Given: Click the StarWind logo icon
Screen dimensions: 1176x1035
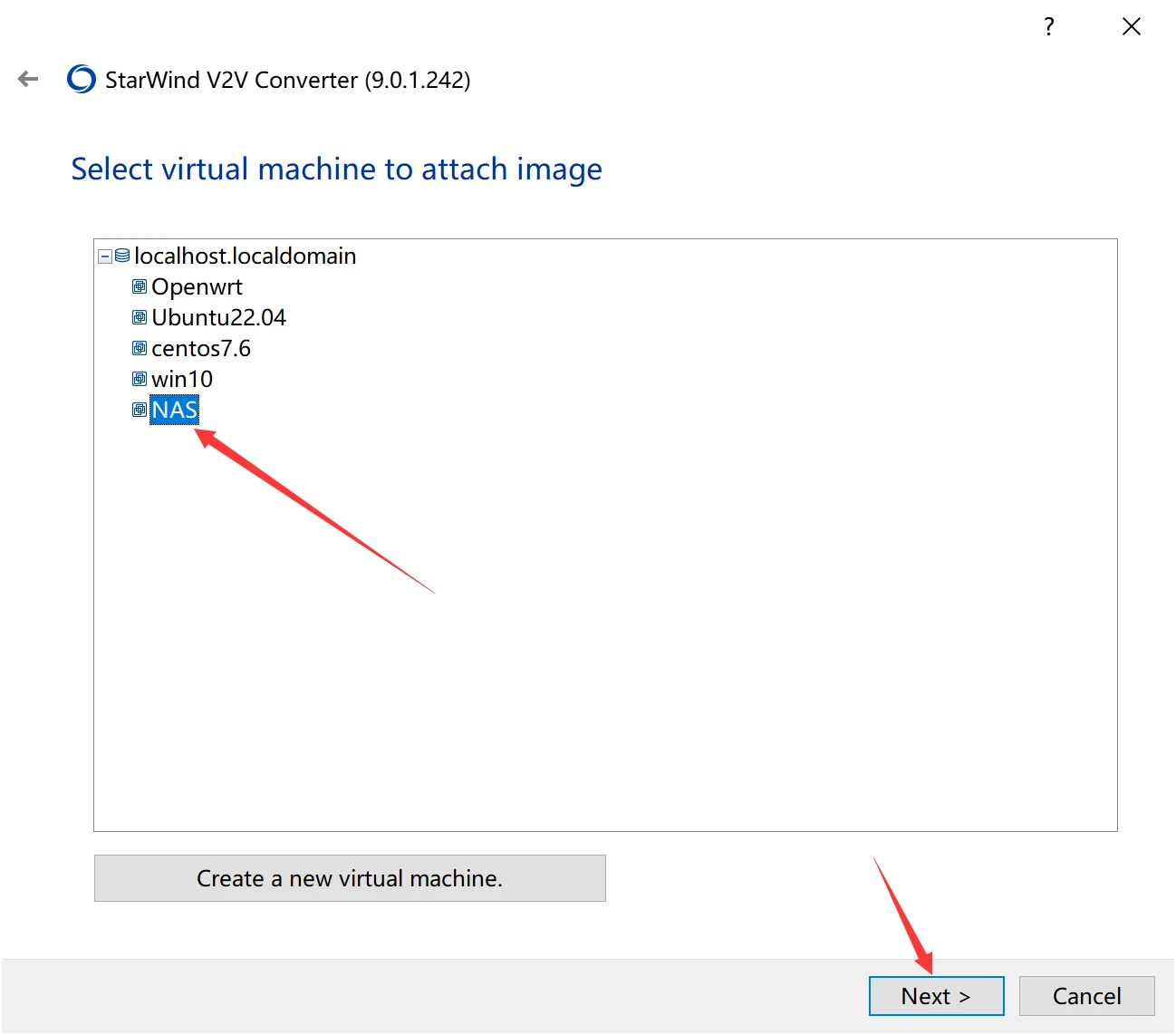Looking at the screenshot, I should pyautogui.click(x=82, y=80).
